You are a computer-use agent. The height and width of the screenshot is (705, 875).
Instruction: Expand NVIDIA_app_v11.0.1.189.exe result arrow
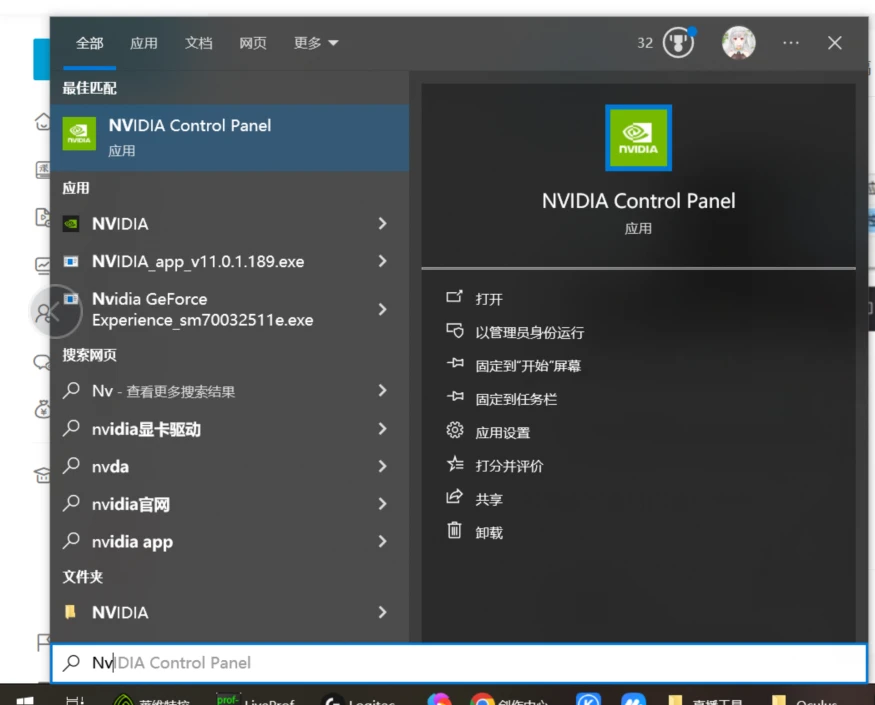[382, 261]
